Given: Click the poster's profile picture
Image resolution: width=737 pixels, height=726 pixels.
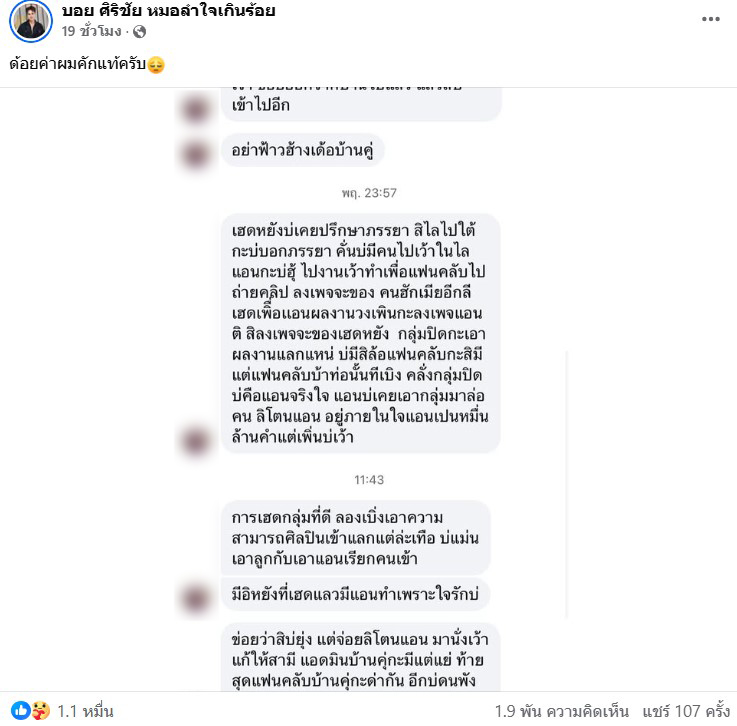Looking at the screenshot, I should click(31, 21).
